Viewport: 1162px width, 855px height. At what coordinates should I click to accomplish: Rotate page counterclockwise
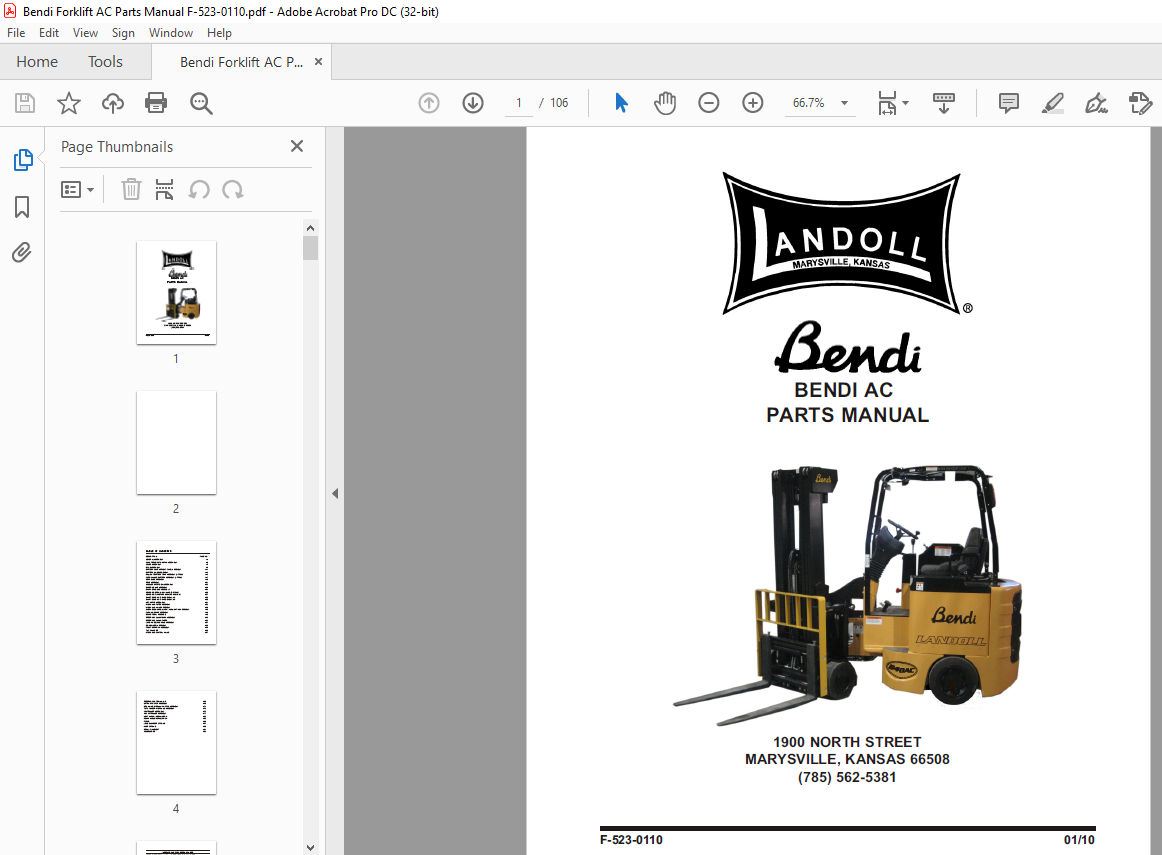point(199,190)
